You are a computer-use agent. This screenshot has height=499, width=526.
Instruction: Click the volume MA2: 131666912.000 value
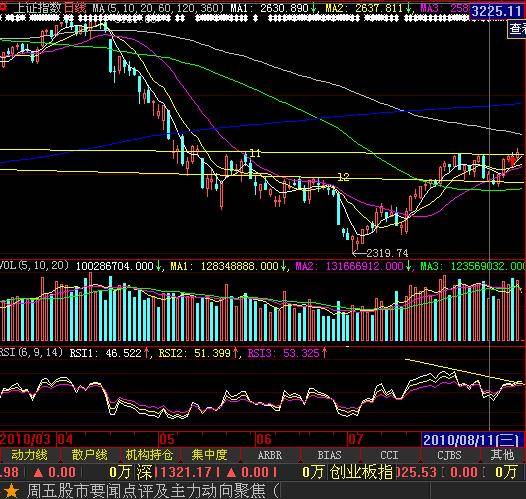pyautogui.click(x=349, y=266)
